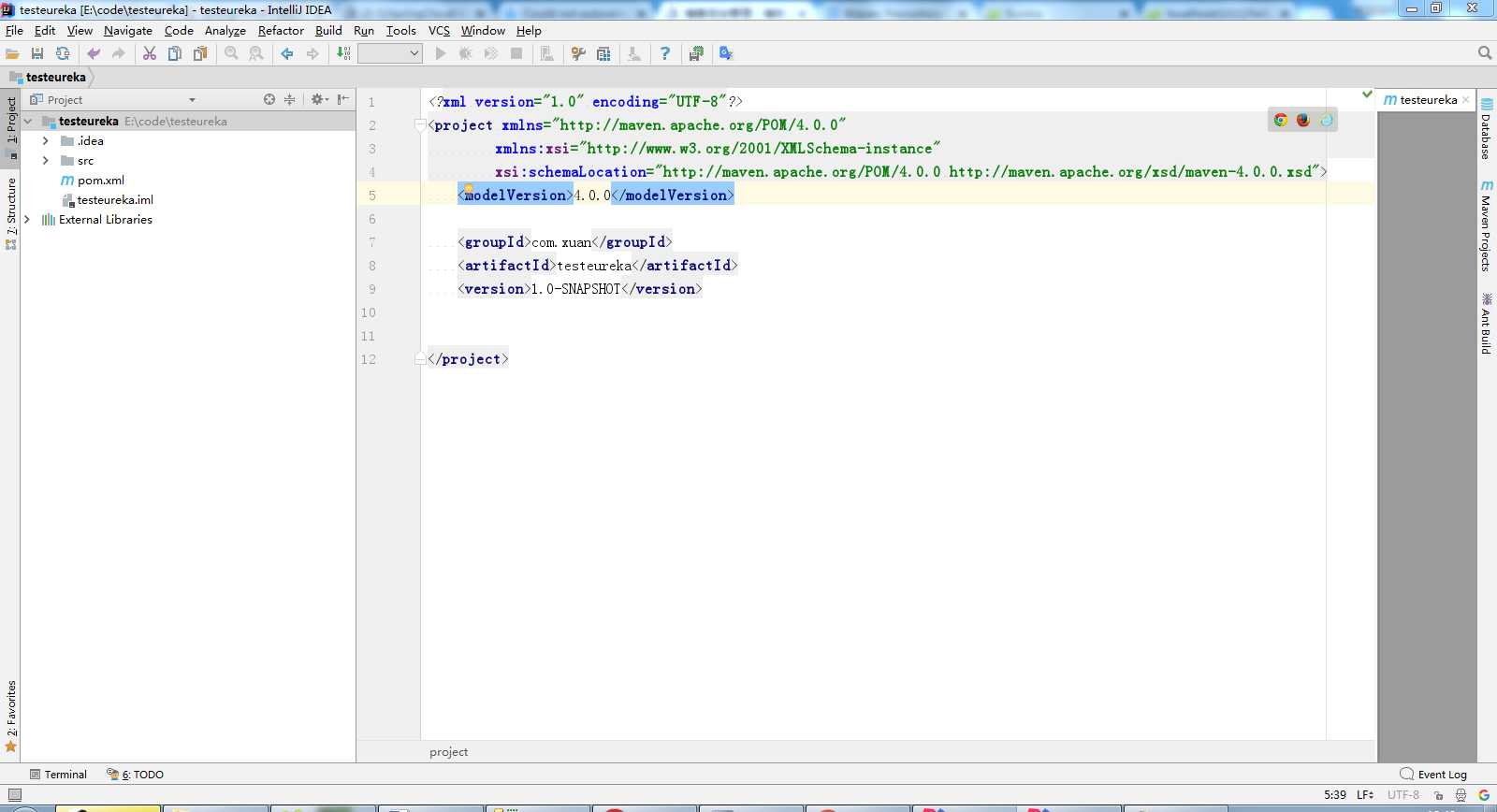
Task: Open Settings via wrench icon
Action: click(x=578, y=53)
